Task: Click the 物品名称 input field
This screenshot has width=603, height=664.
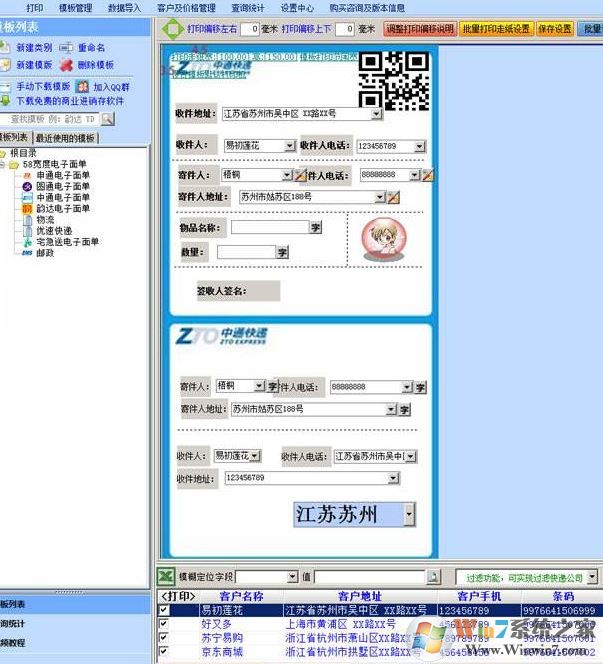Action: tap(270, 227)
